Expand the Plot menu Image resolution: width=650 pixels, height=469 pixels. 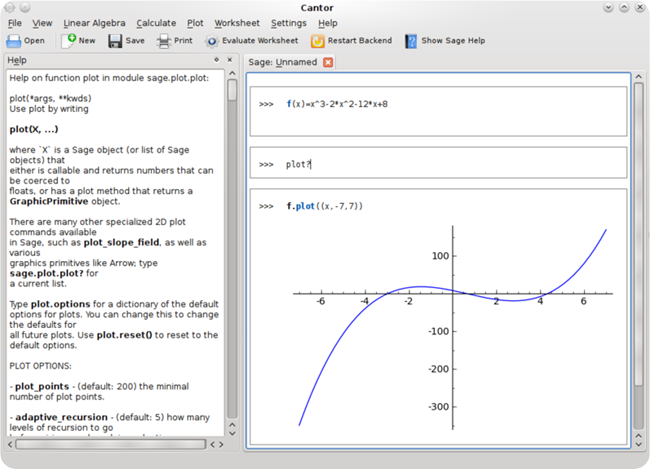195,22
